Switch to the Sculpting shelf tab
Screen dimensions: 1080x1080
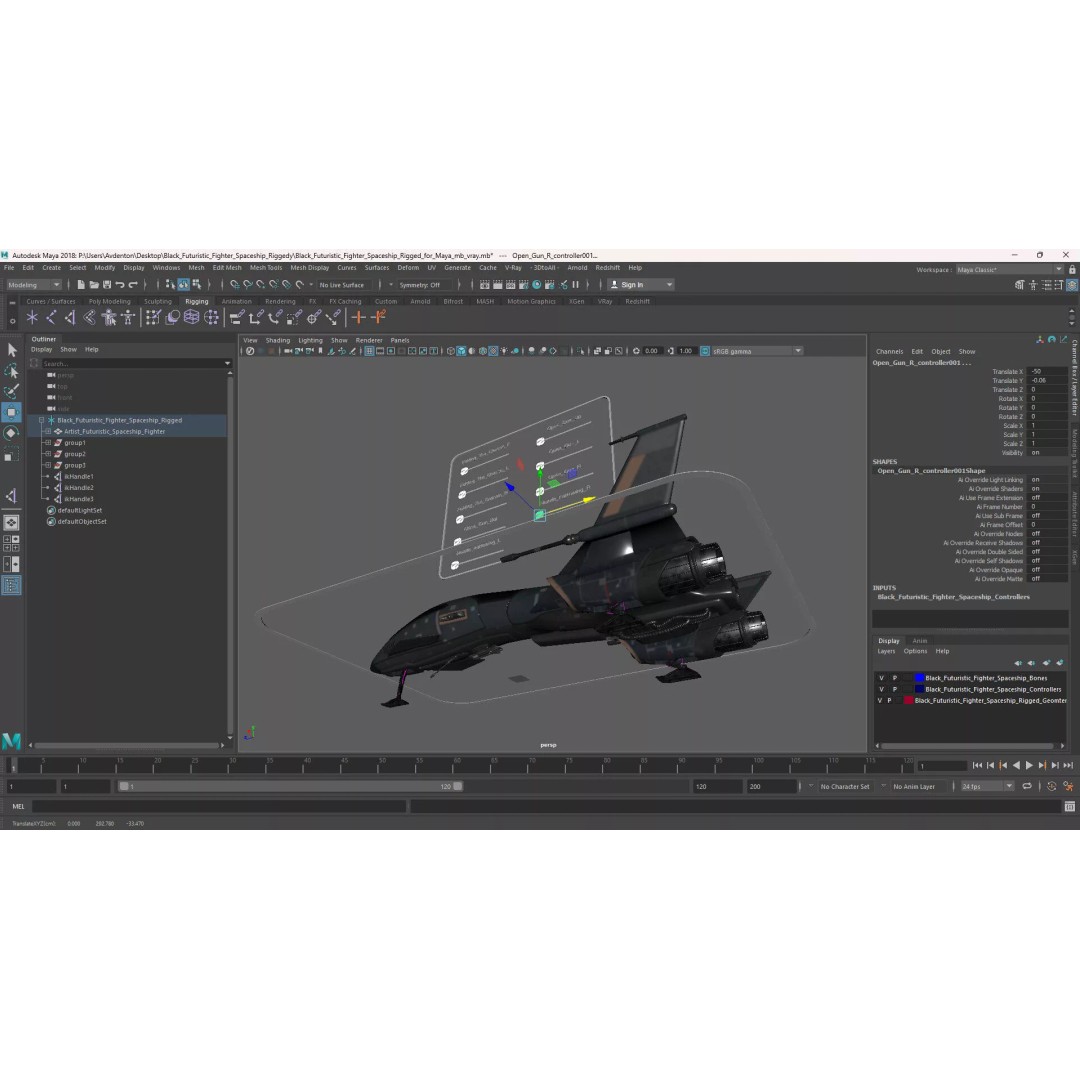tap(158, 302)
